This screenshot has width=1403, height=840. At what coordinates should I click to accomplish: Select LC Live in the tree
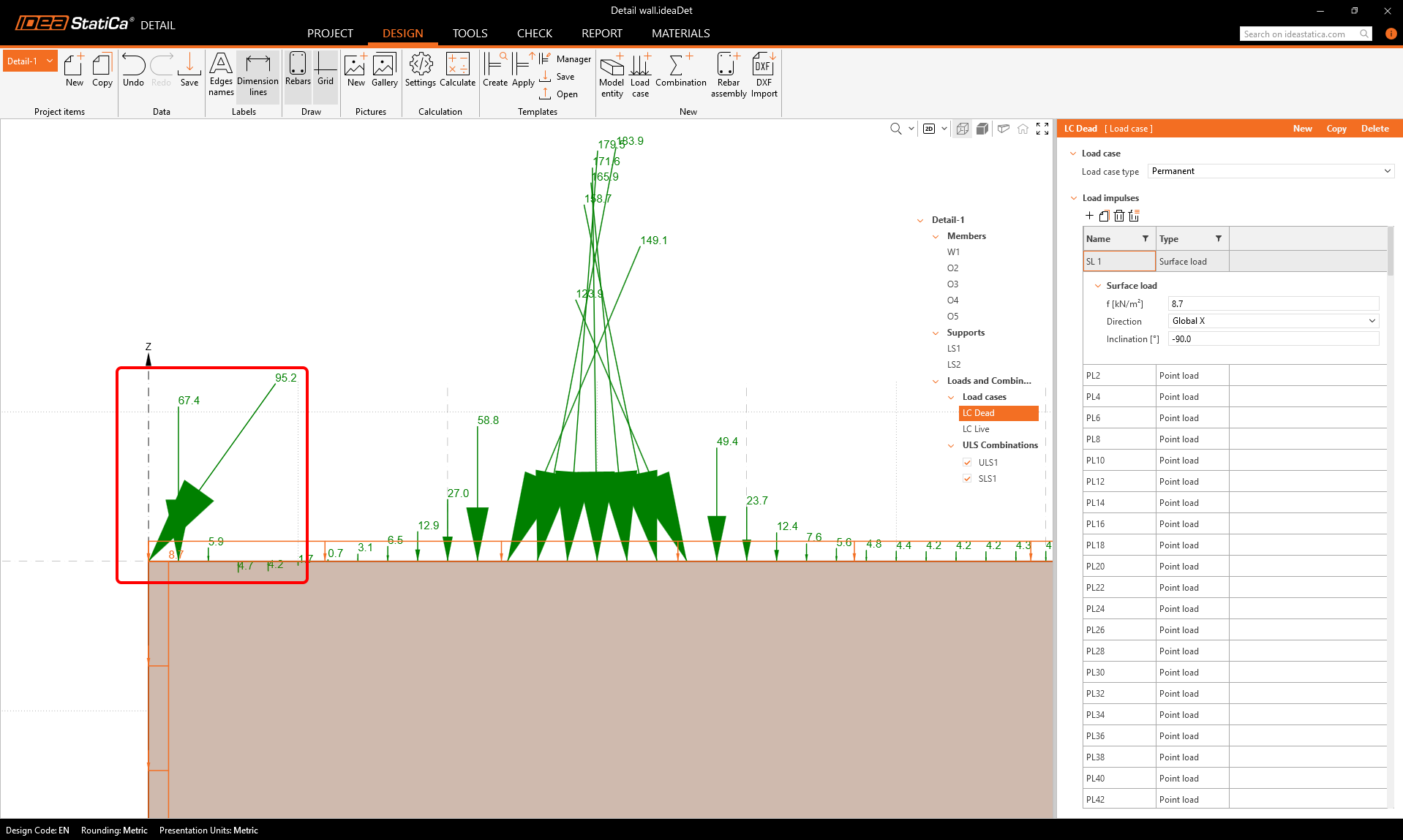[x=976, y=429]
